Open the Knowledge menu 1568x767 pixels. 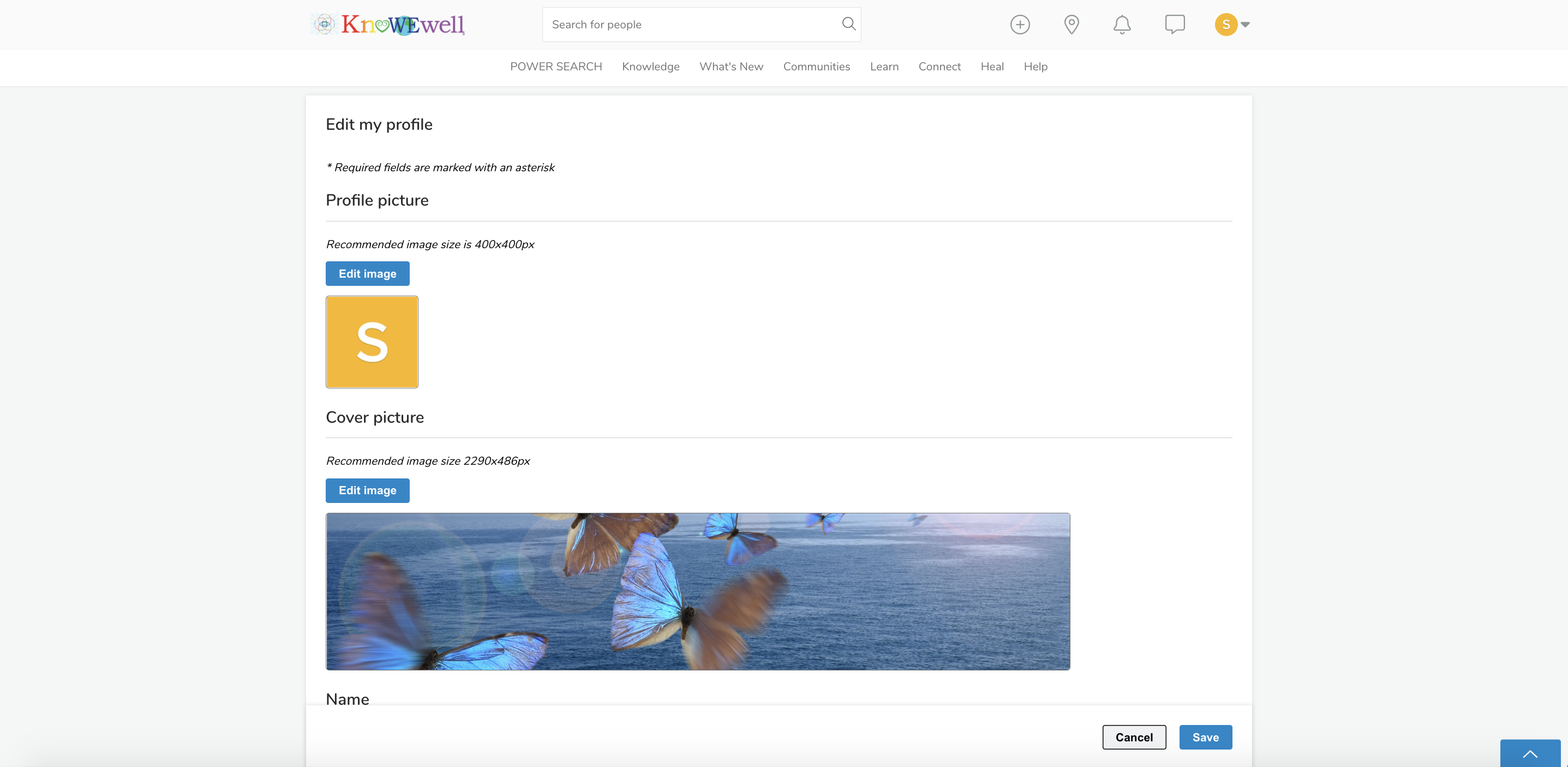pos(650,67)
